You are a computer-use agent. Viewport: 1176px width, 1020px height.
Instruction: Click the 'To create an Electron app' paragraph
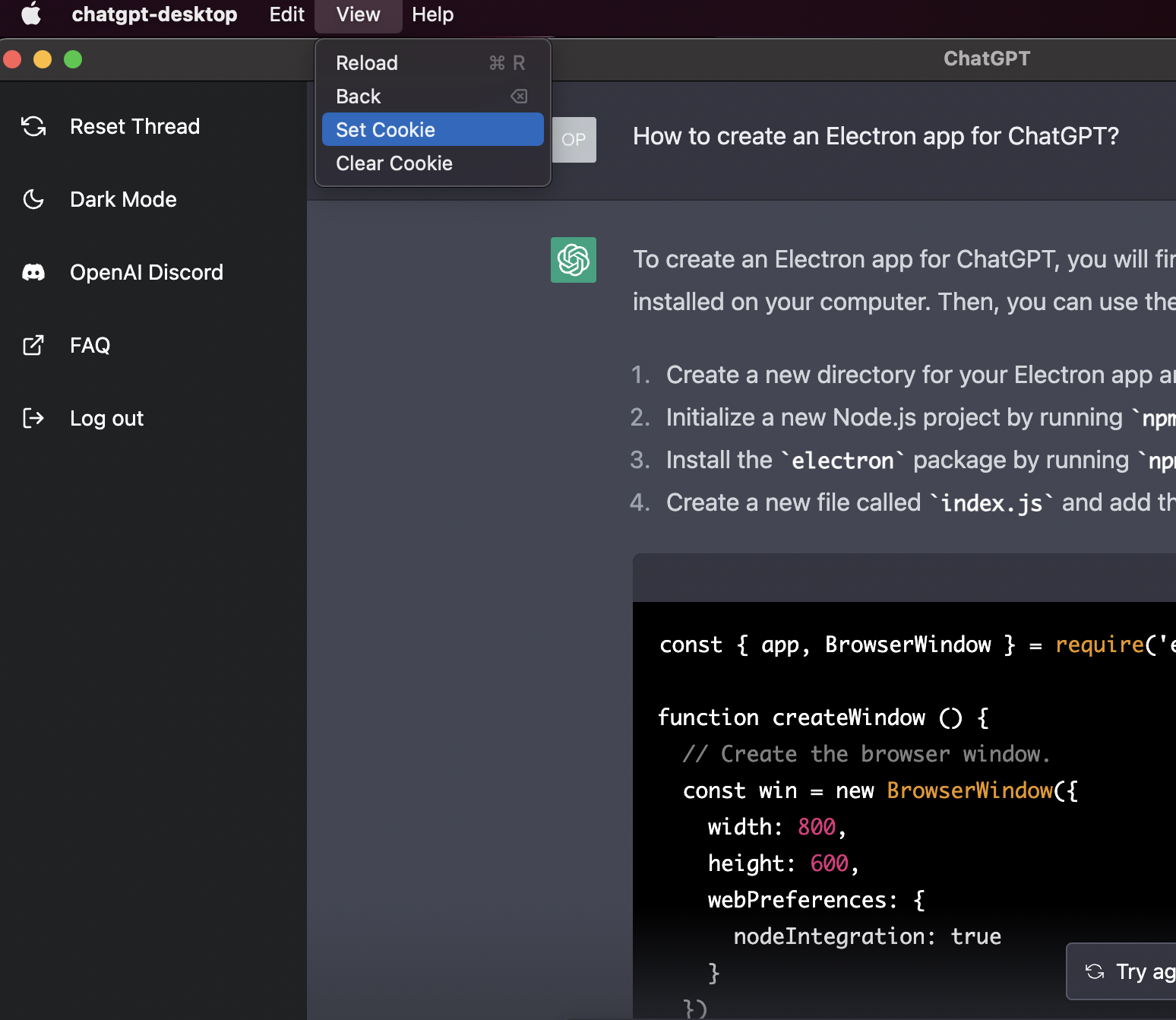(904, 280)
